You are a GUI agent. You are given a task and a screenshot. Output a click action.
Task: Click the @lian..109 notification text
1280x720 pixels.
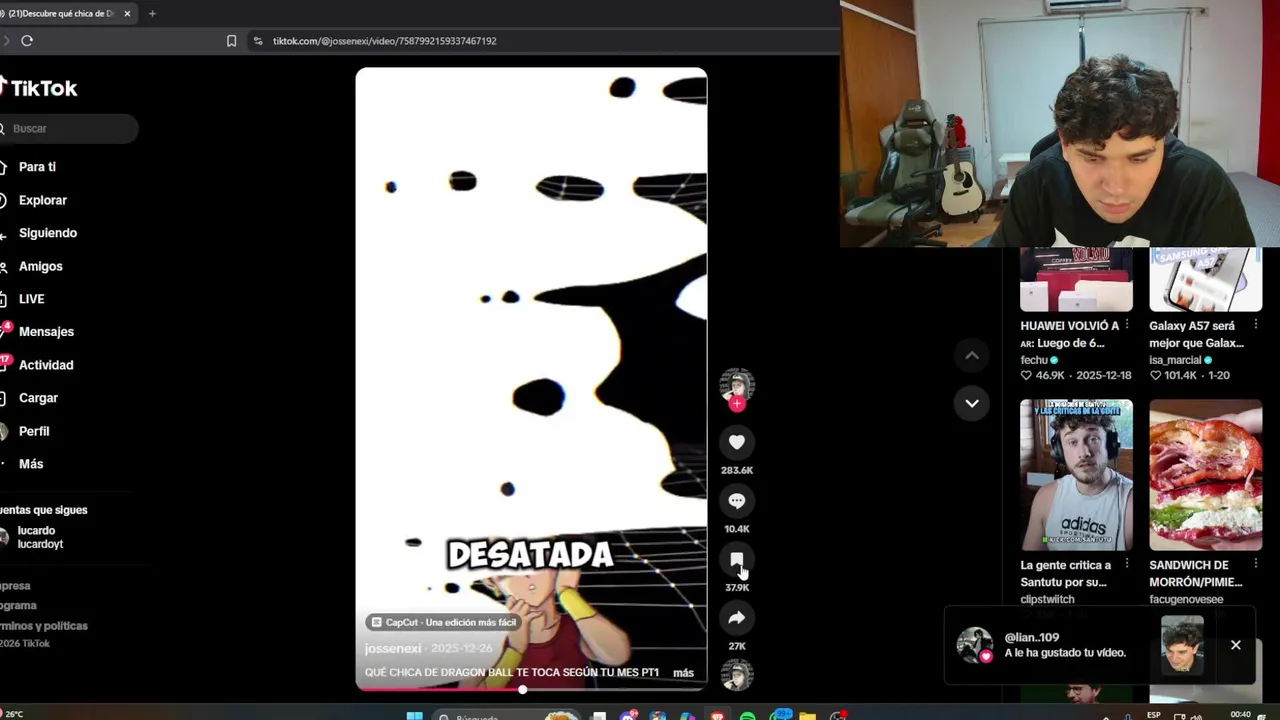pyautogui.click(x=1065, y=645)
